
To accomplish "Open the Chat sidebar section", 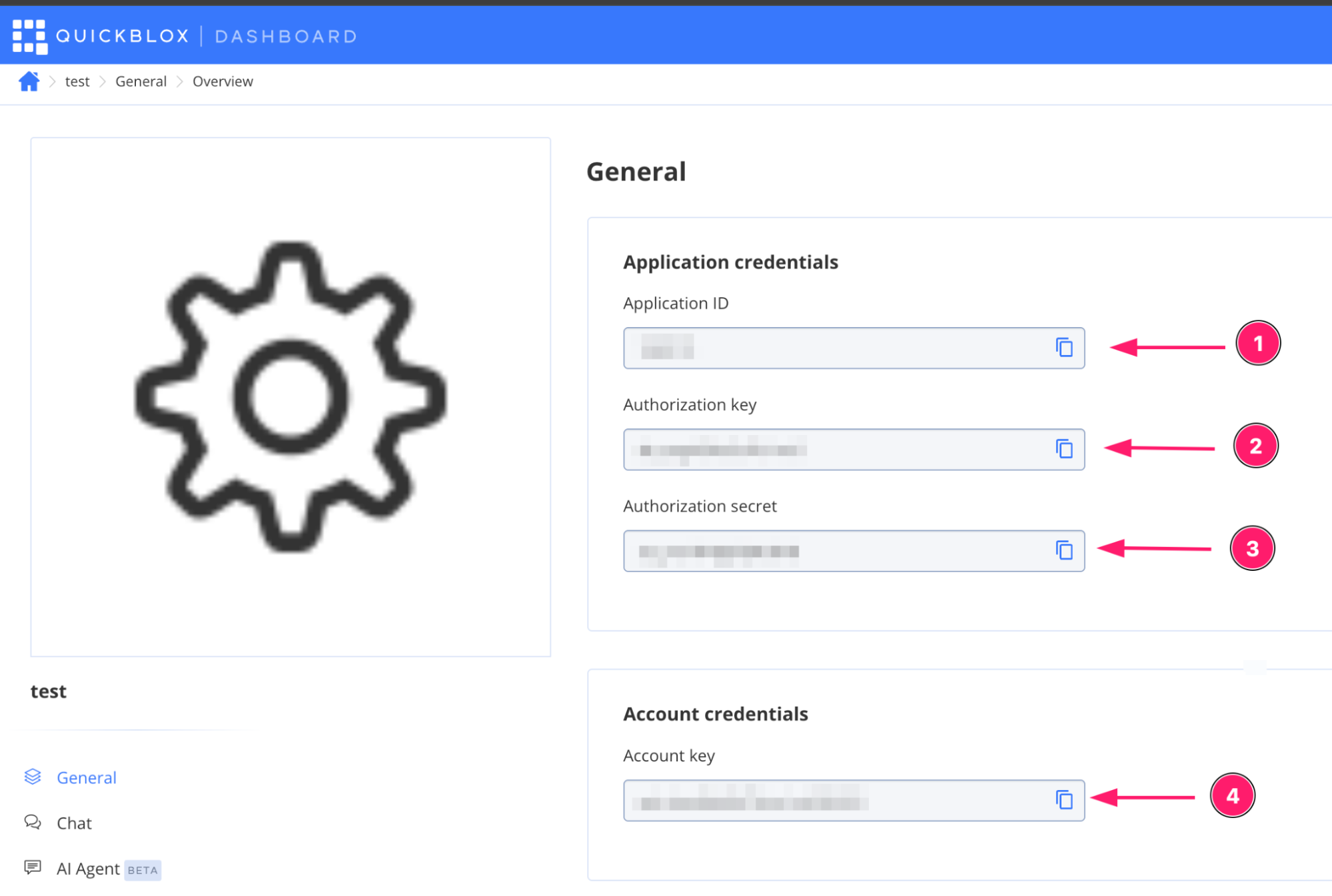I will coord(74,823).
